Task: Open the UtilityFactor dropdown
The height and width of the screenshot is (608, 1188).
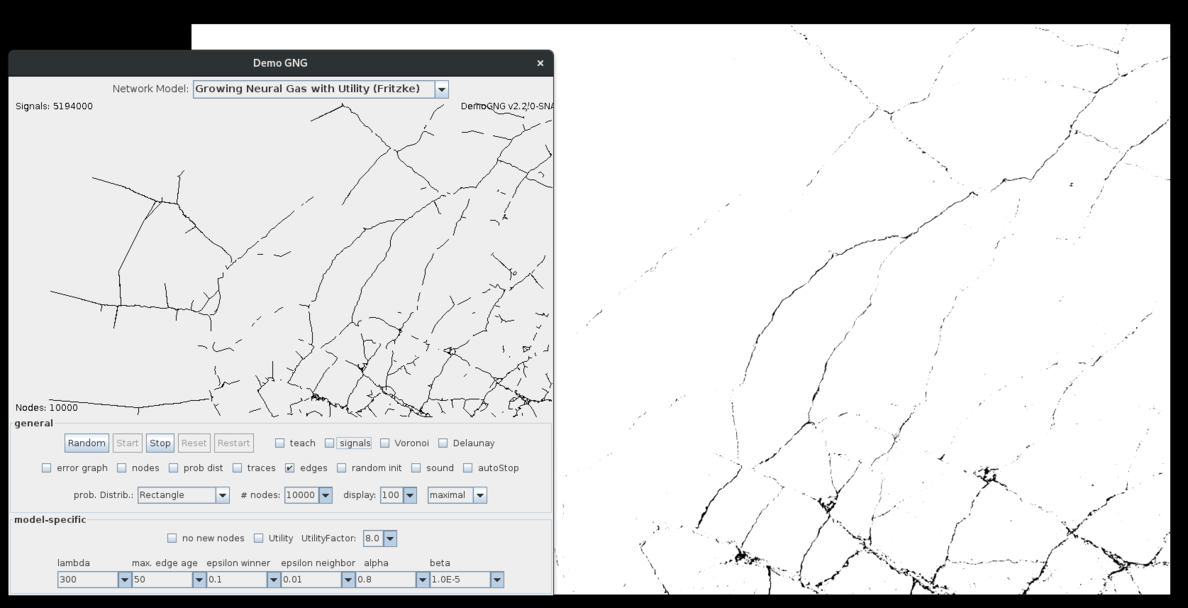Action: 390,538
